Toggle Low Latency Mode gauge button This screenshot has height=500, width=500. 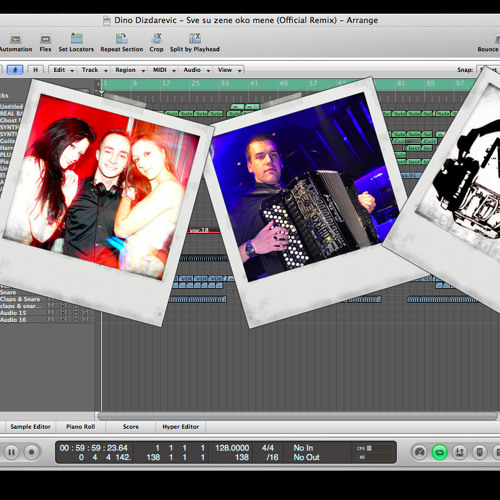(x=420, y=452)
